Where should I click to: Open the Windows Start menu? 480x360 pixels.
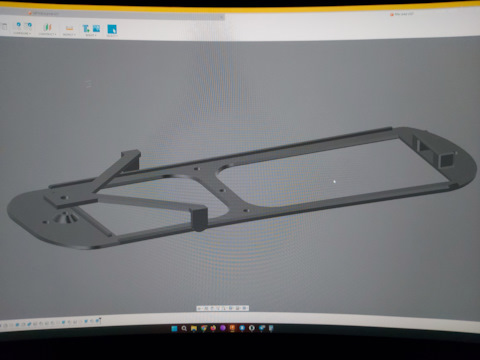point(174,329)
